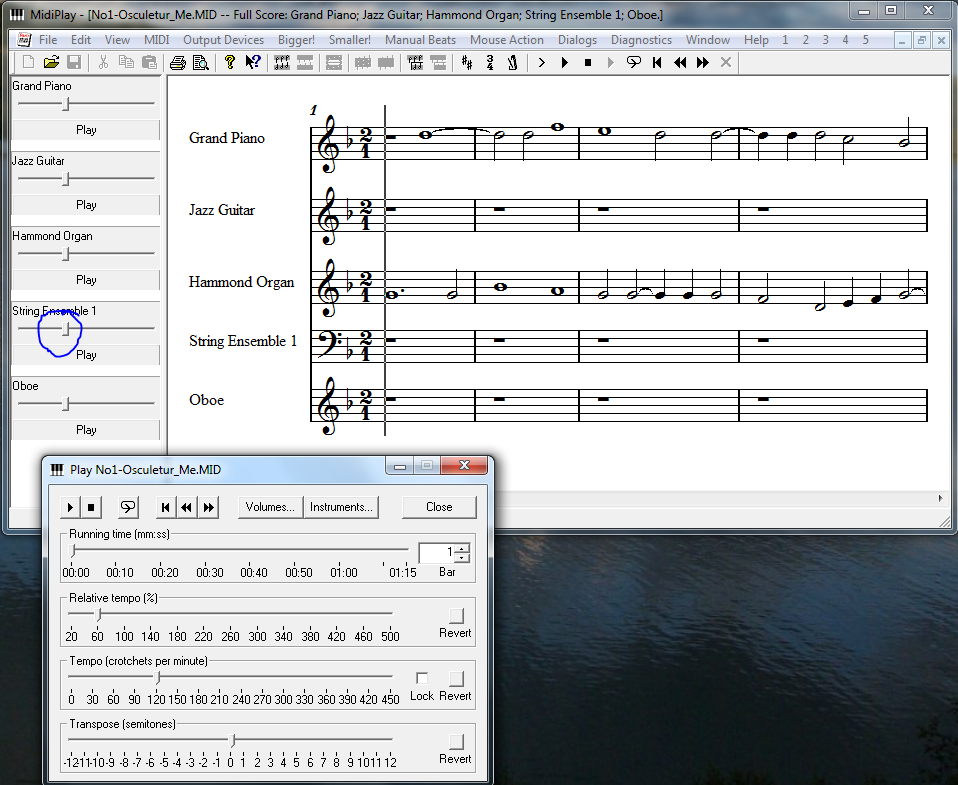Click the Transpose semitones slider handle

click(232, 740)
